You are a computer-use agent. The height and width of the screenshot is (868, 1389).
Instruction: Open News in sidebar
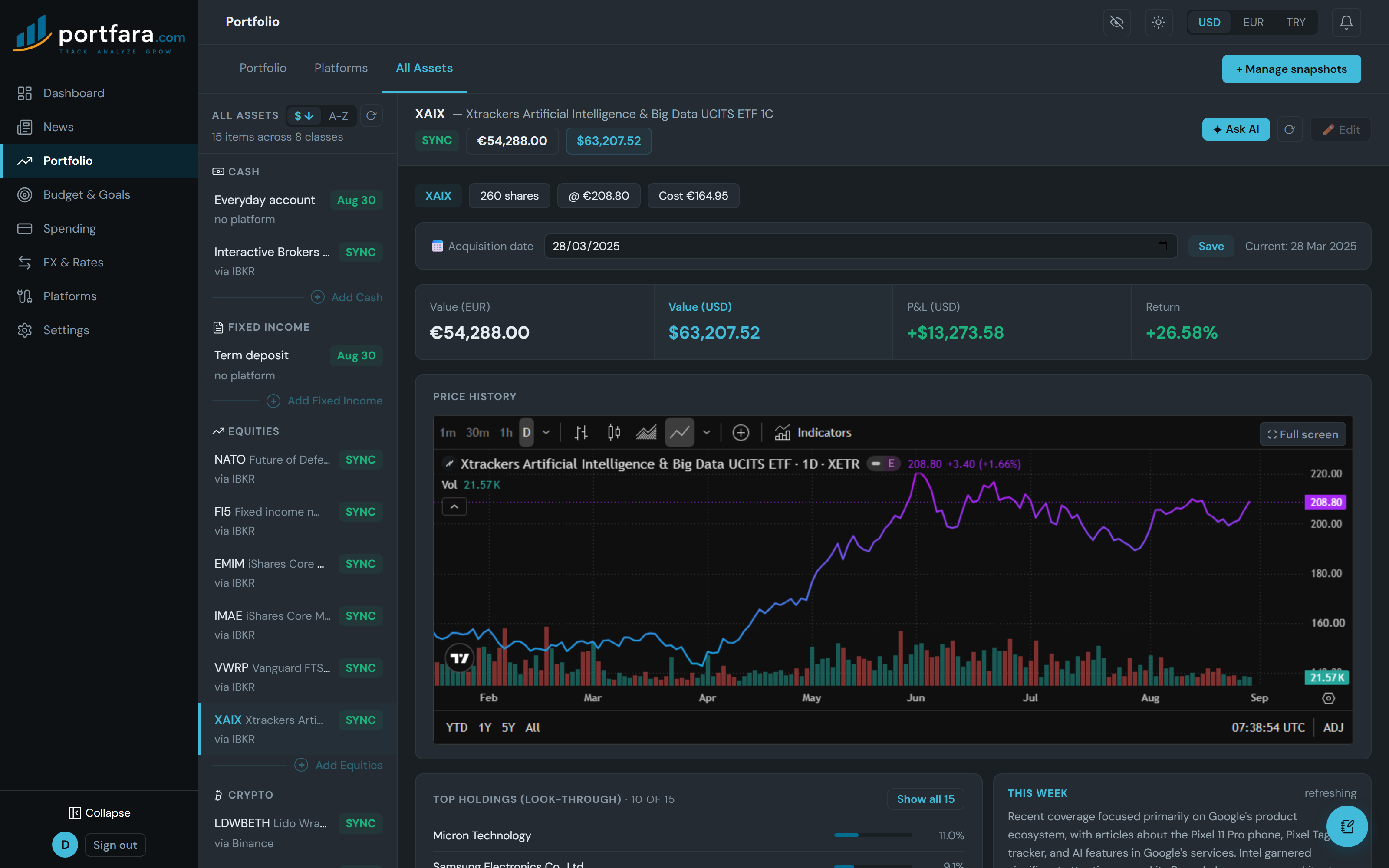pyautogui.click(x=99, y=127)
